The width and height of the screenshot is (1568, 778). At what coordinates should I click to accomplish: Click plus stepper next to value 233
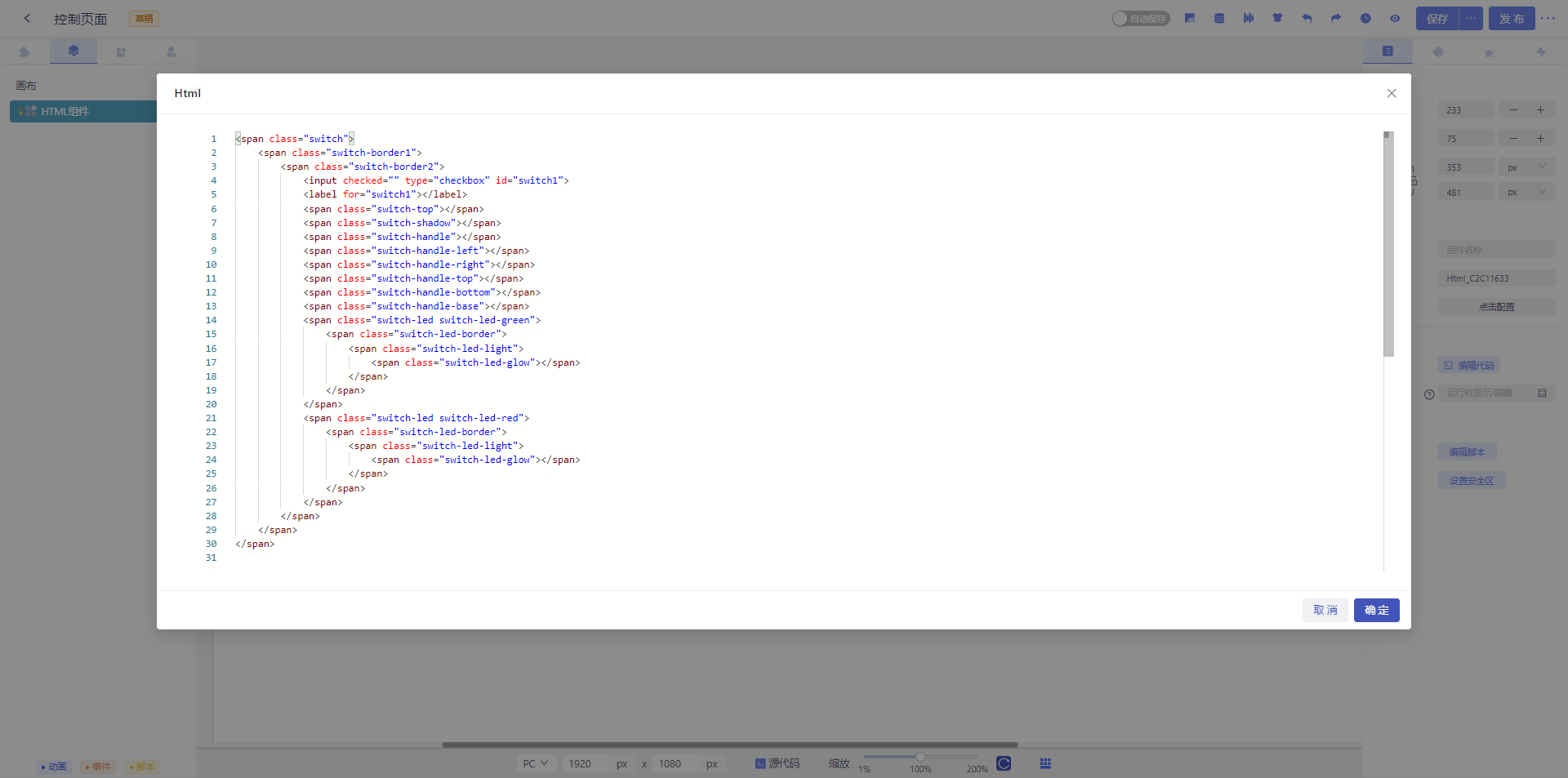point(1540,109)
